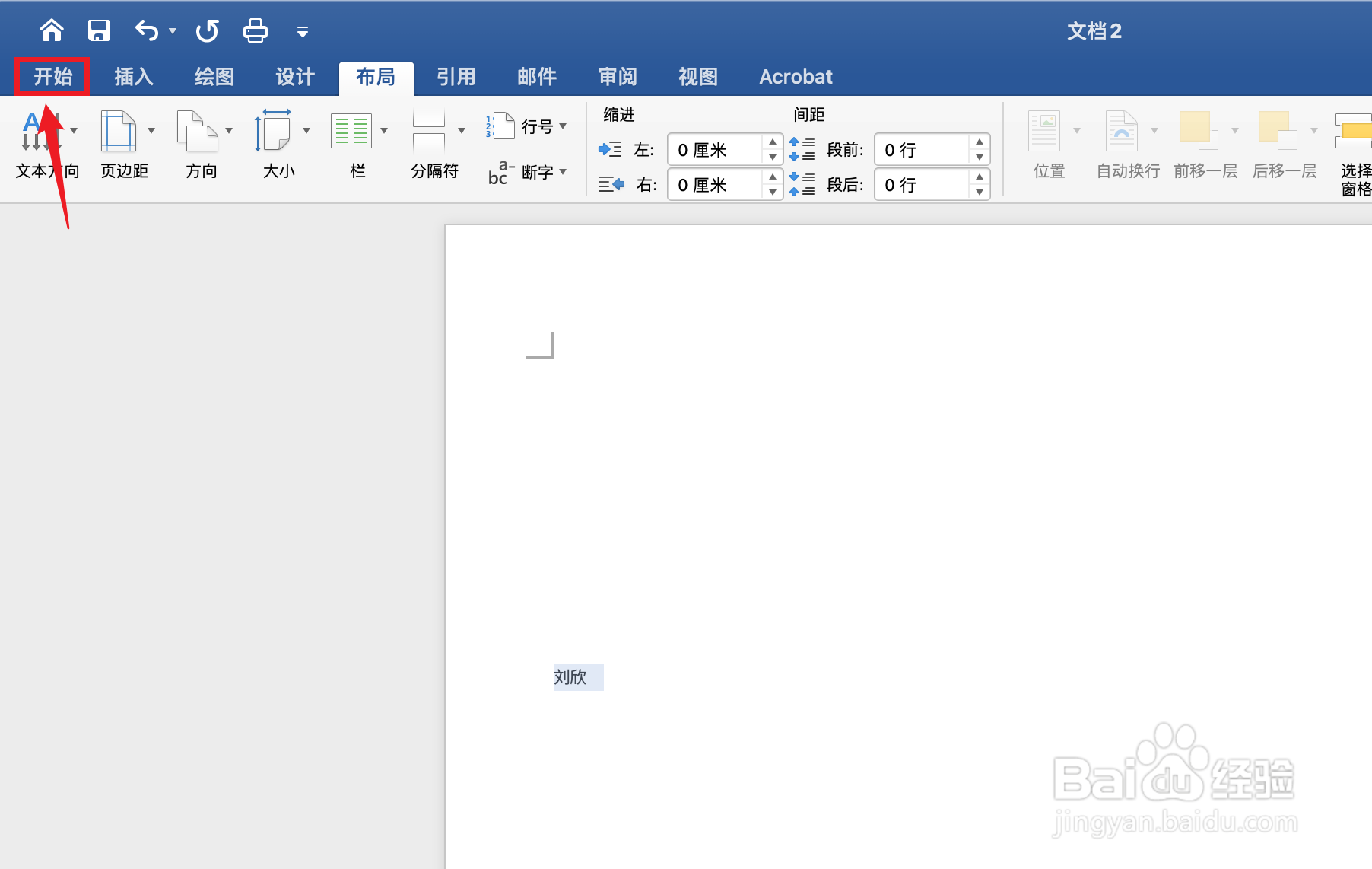Screen dimensions: 1372x869
Task: Increase 段后 spacing with up arrow
Action: [980, 177]
